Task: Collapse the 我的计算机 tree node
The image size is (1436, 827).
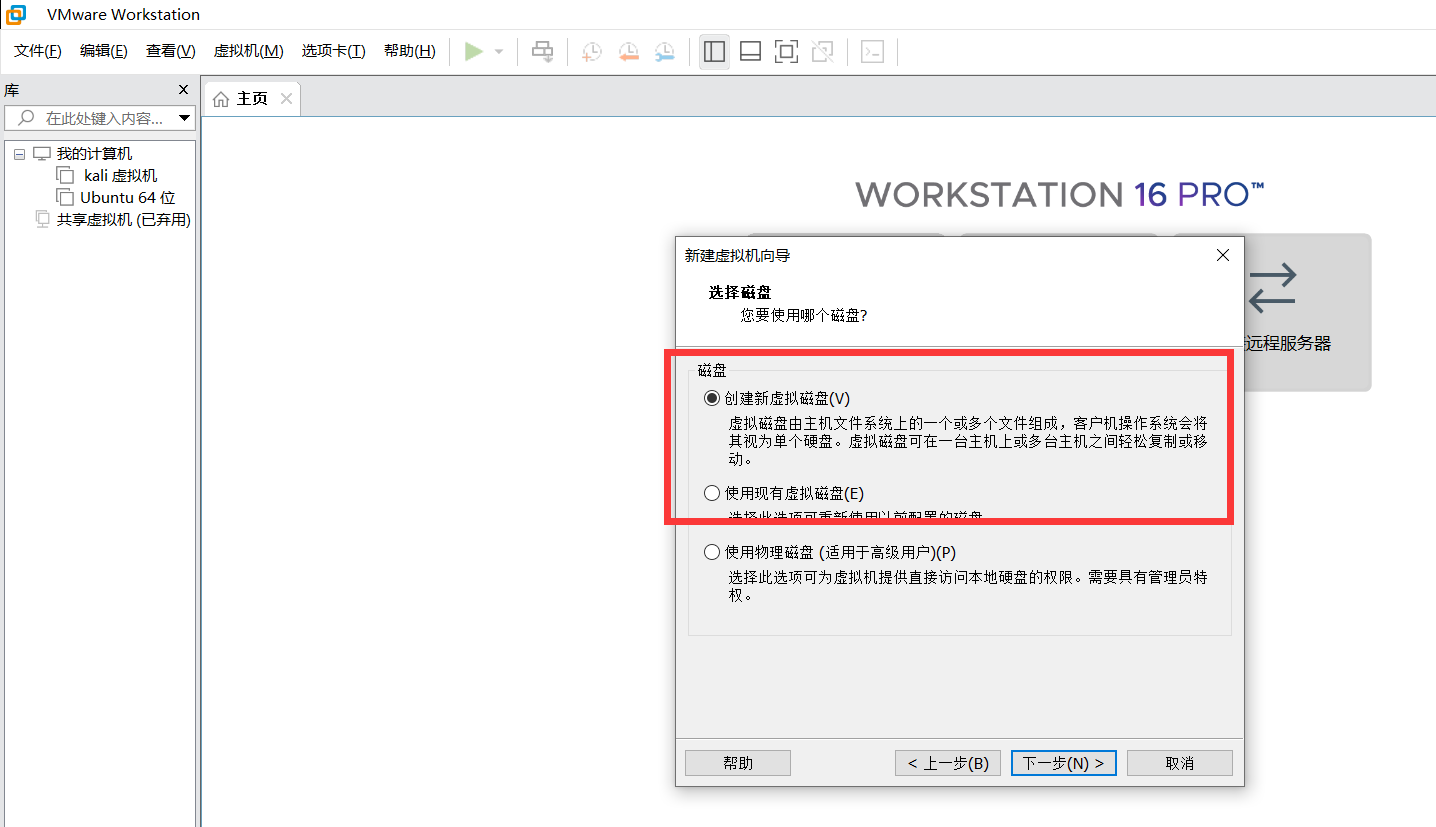Action: (19, 154)
